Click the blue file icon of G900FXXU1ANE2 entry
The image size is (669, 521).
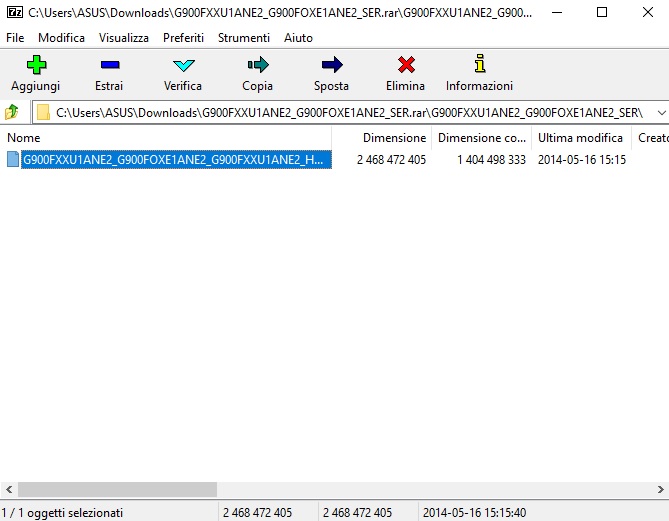(13, 159)
